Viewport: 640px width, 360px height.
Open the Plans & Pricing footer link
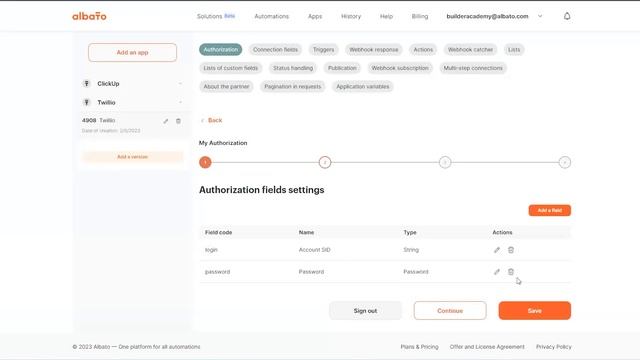pyautogui.click(x=419, y=347)
